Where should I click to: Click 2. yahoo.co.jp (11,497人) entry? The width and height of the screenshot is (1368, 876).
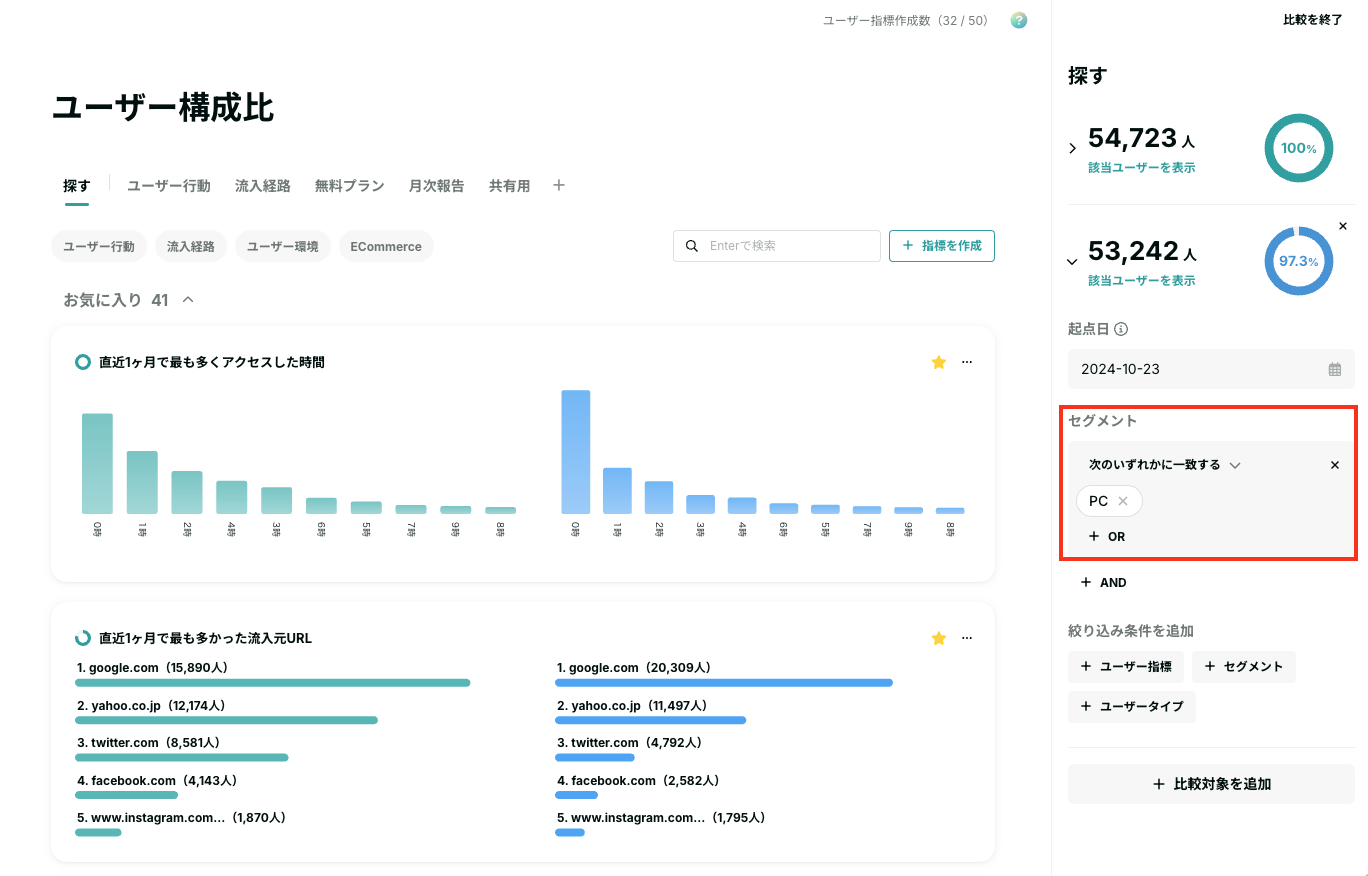click(x=632, y=705)
